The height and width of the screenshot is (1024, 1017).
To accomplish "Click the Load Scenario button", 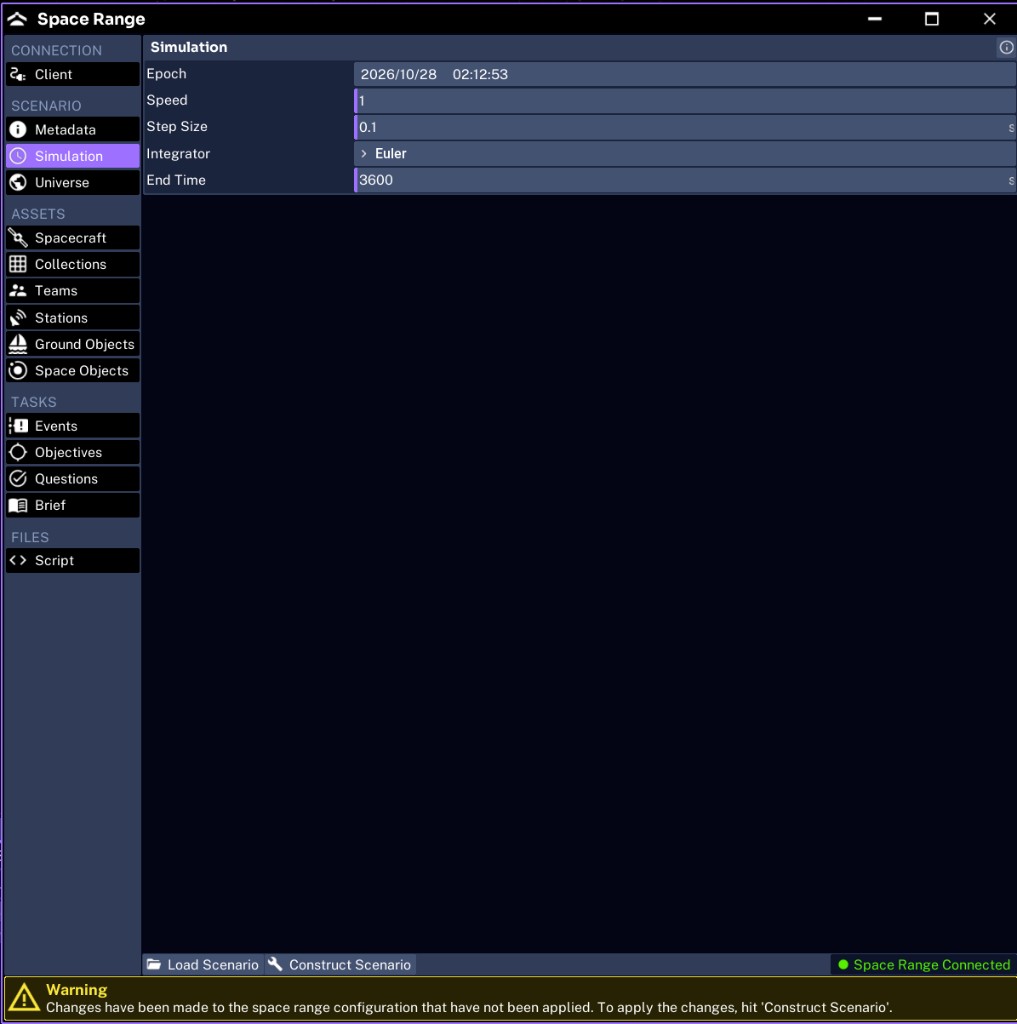I will point(203,964).
